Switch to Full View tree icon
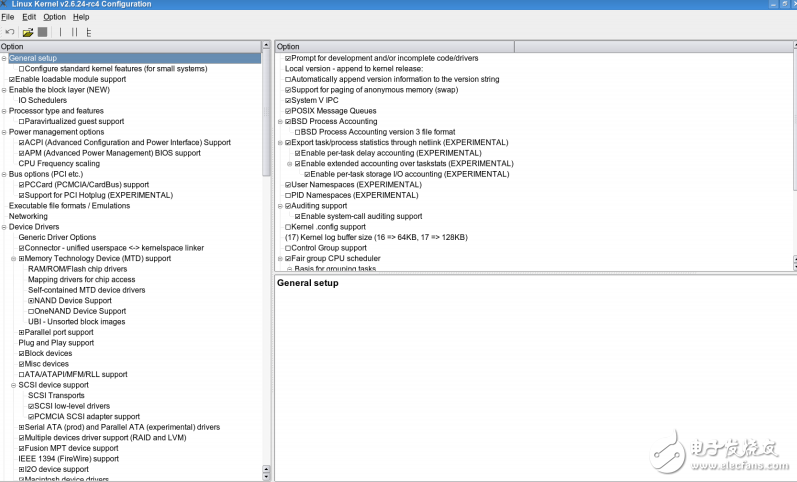Screen dimensions: 797x482 89,32
